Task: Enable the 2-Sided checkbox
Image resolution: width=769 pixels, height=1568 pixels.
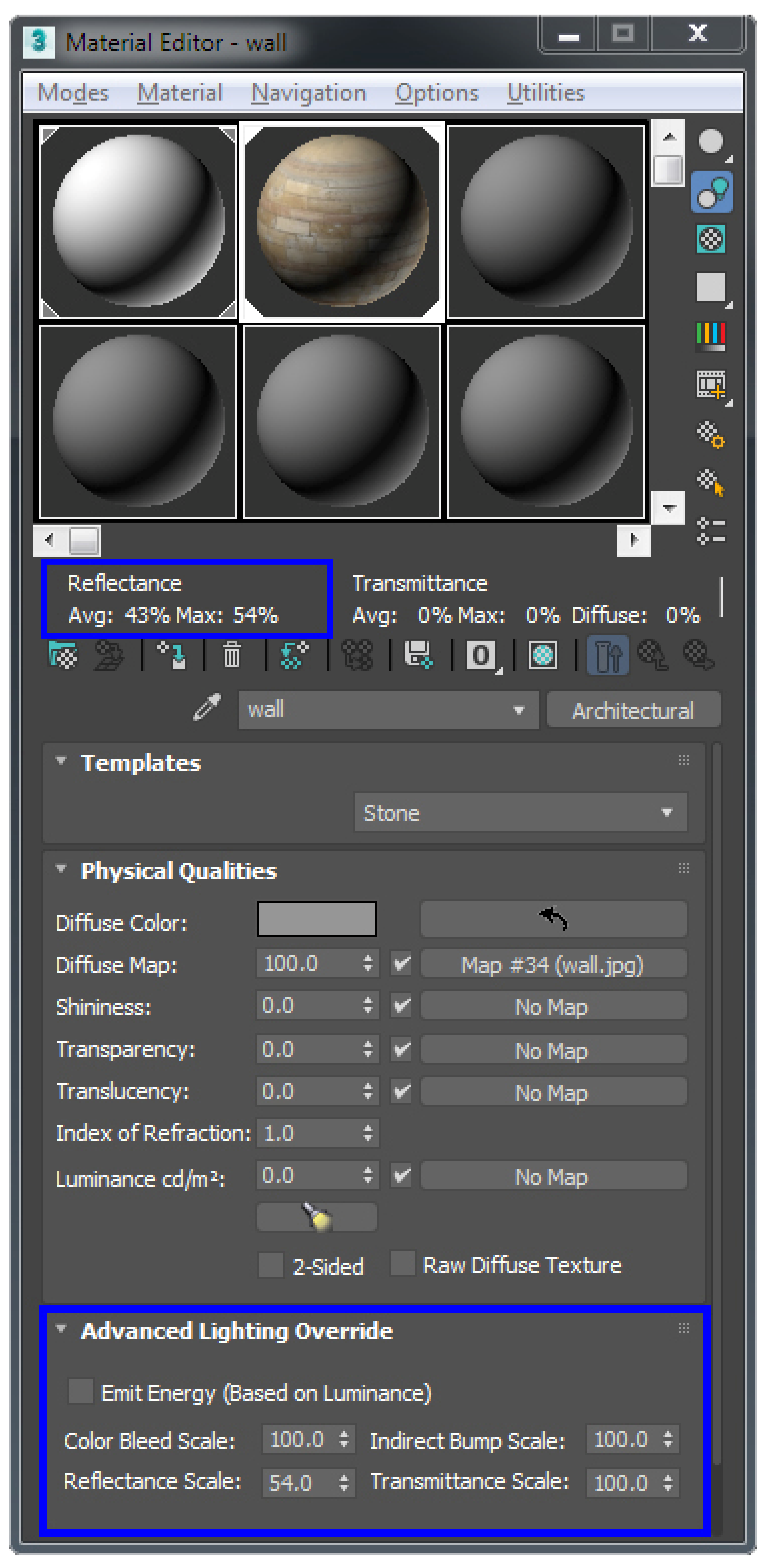Action: coord(271,1265)
